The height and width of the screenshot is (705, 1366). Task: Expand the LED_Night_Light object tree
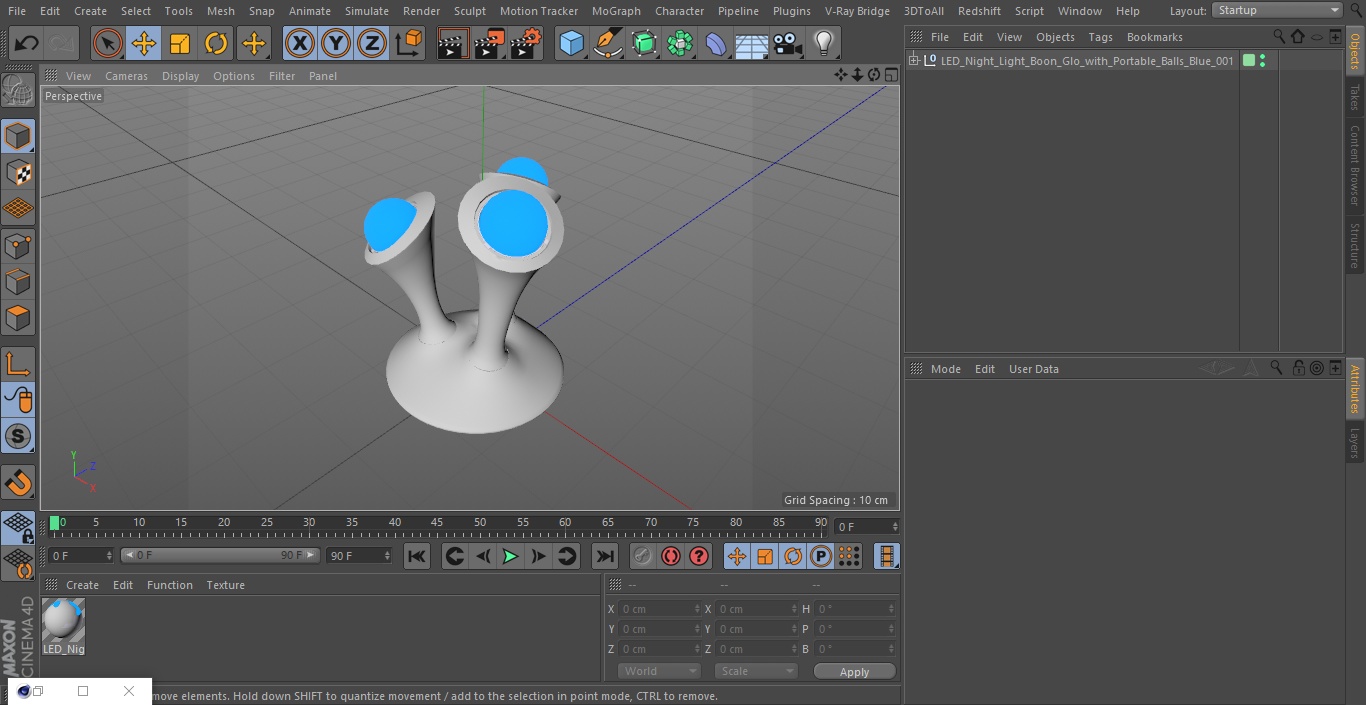(x=914, y=61)
